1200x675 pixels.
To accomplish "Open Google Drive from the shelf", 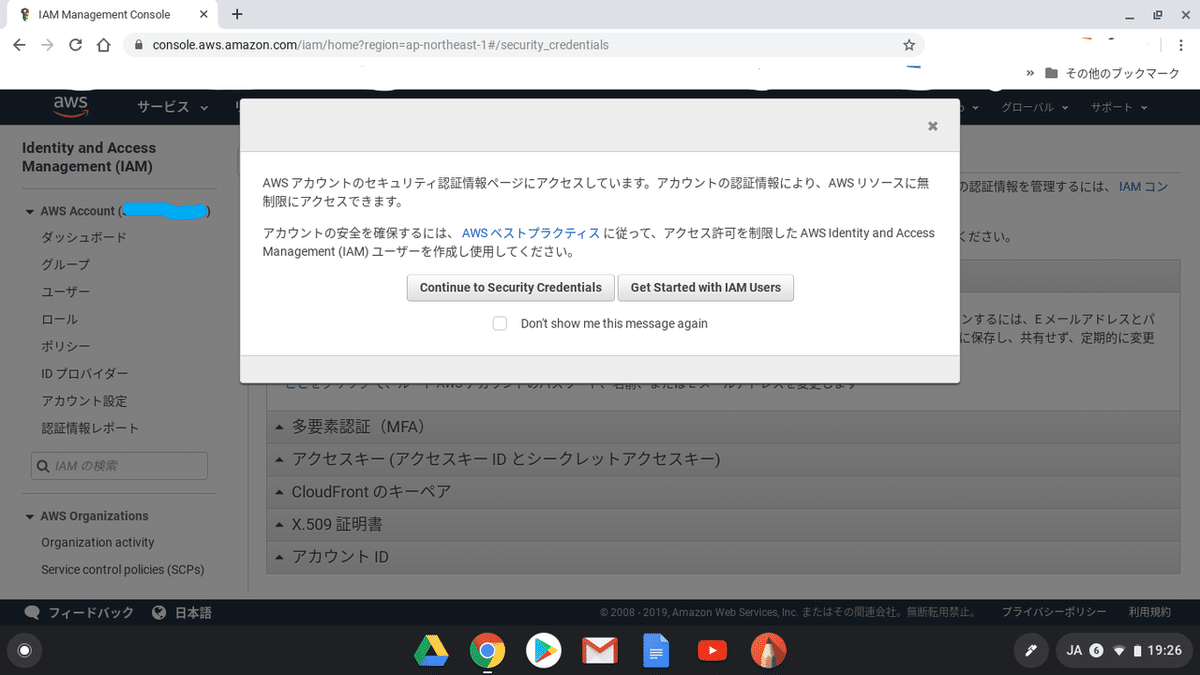I will [430, 651].
